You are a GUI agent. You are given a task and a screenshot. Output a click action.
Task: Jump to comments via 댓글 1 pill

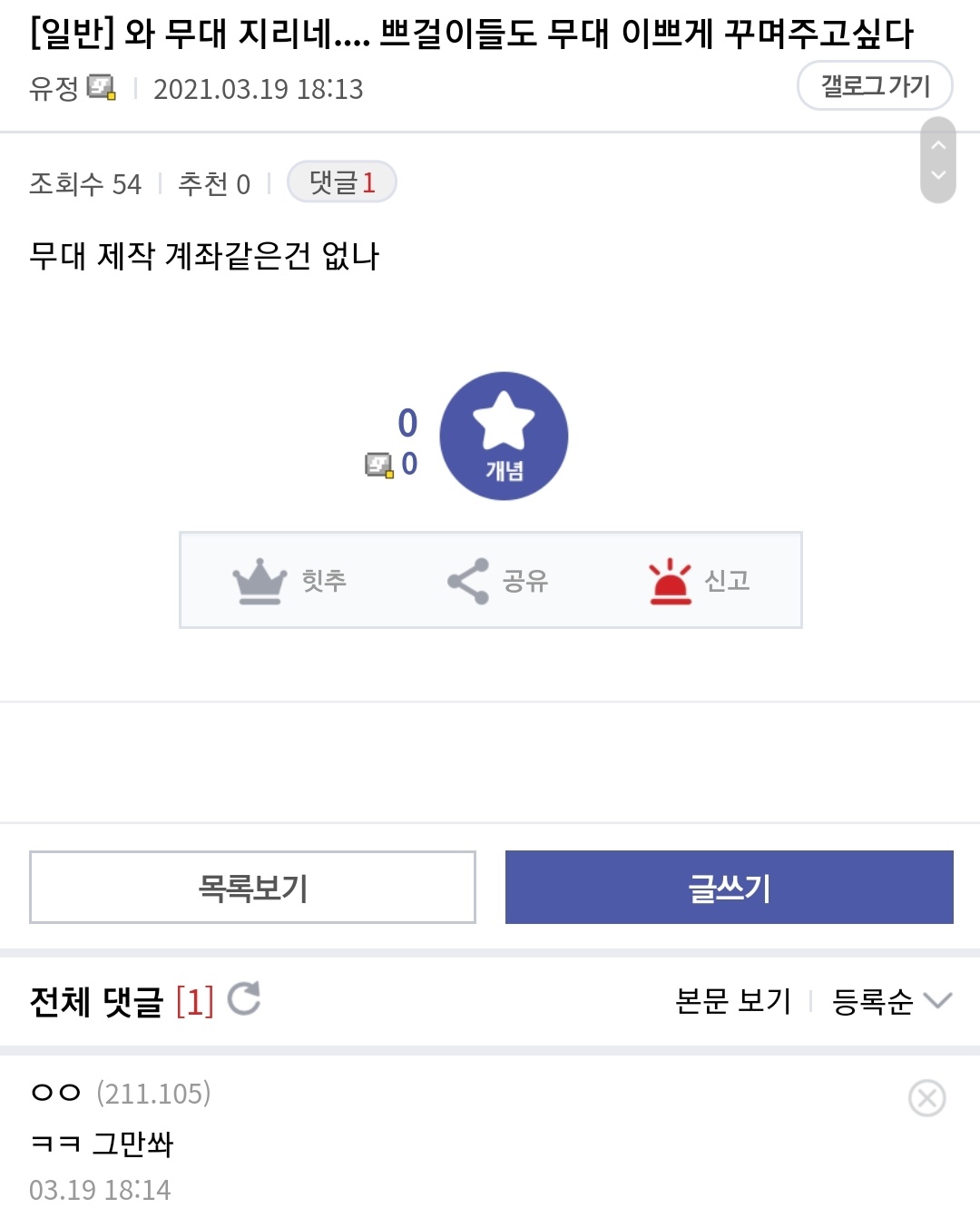(342, 182)
